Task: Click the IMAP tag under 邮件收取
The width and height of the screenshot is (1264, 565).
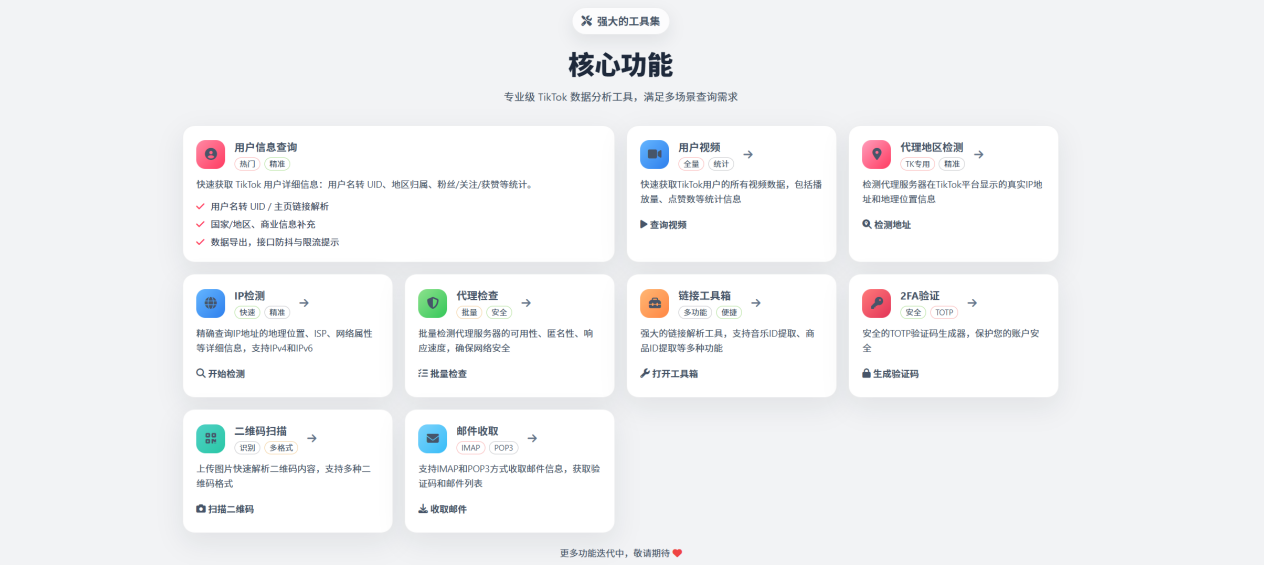Action: click(471, 448)
